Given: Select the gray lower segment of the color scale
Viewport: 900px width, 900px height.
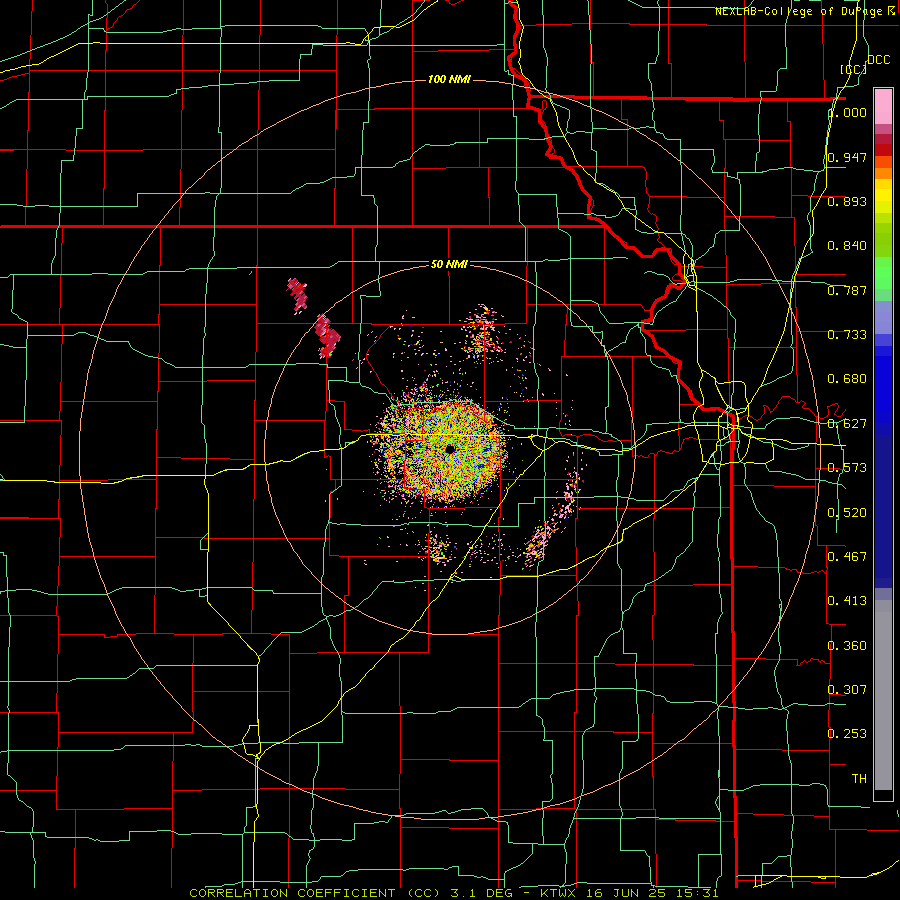Looking at the screenshot, I should tap(883, 695).
